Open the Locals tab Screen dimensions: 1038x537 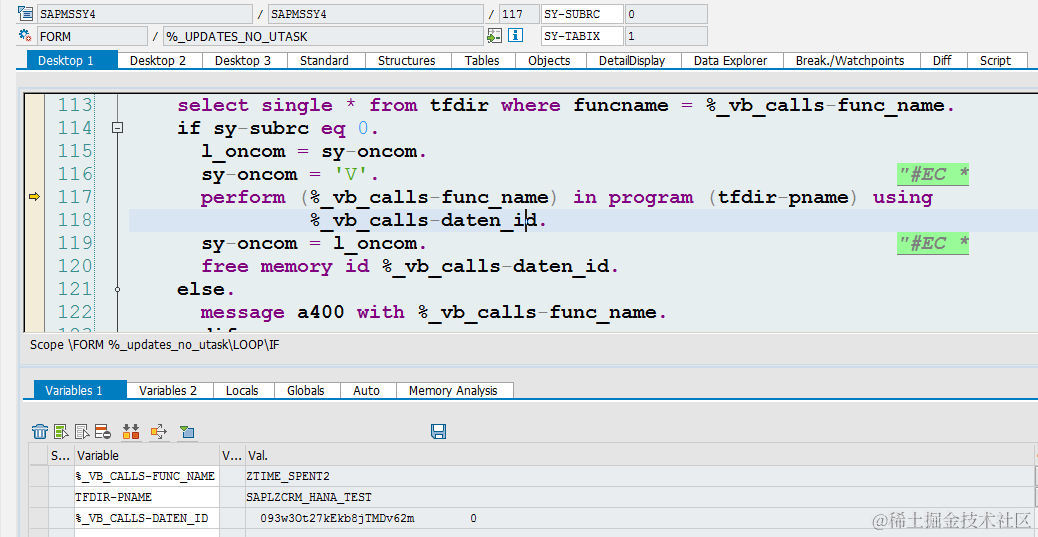pyautogui.click(x=242, y=390)
